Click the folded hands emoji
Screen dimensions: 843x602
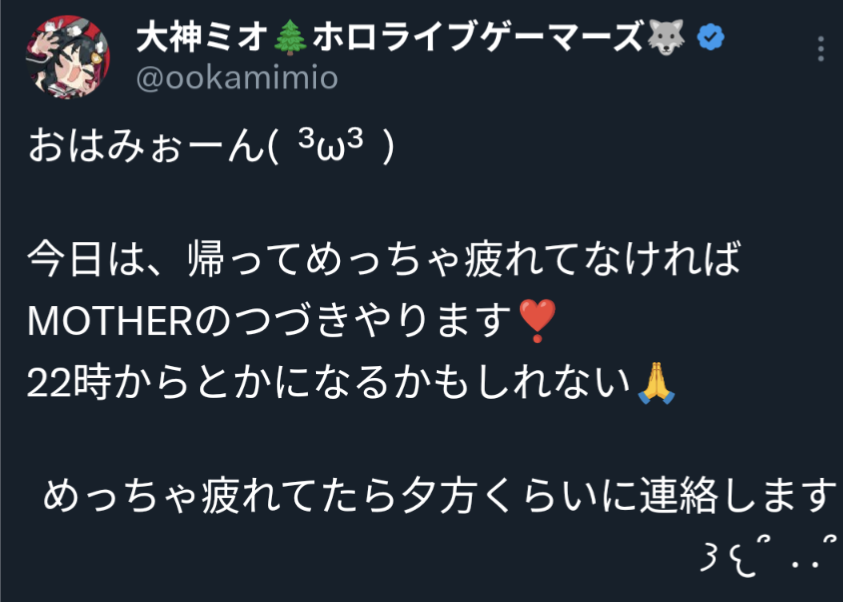[x=656, y=383]
